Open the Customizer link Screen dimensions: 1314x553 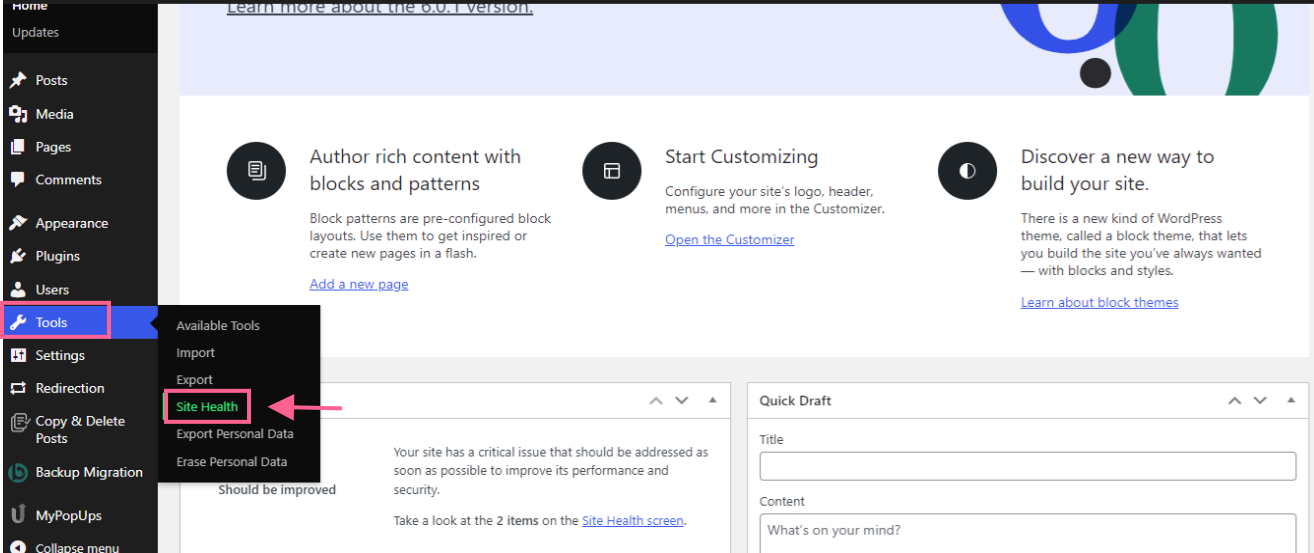[729, 240]
